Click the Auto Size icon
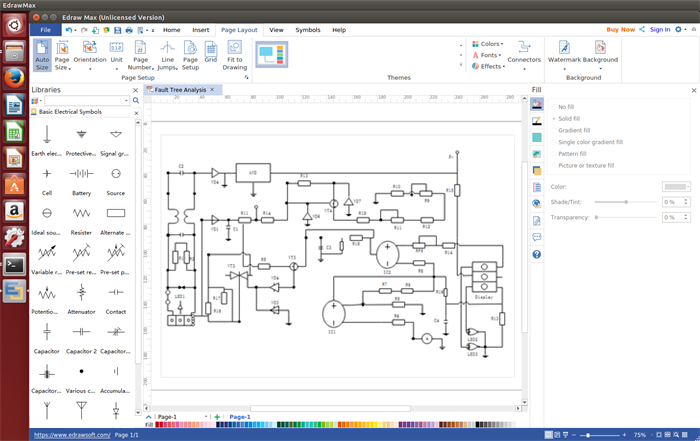 click(x=42, y=54)
